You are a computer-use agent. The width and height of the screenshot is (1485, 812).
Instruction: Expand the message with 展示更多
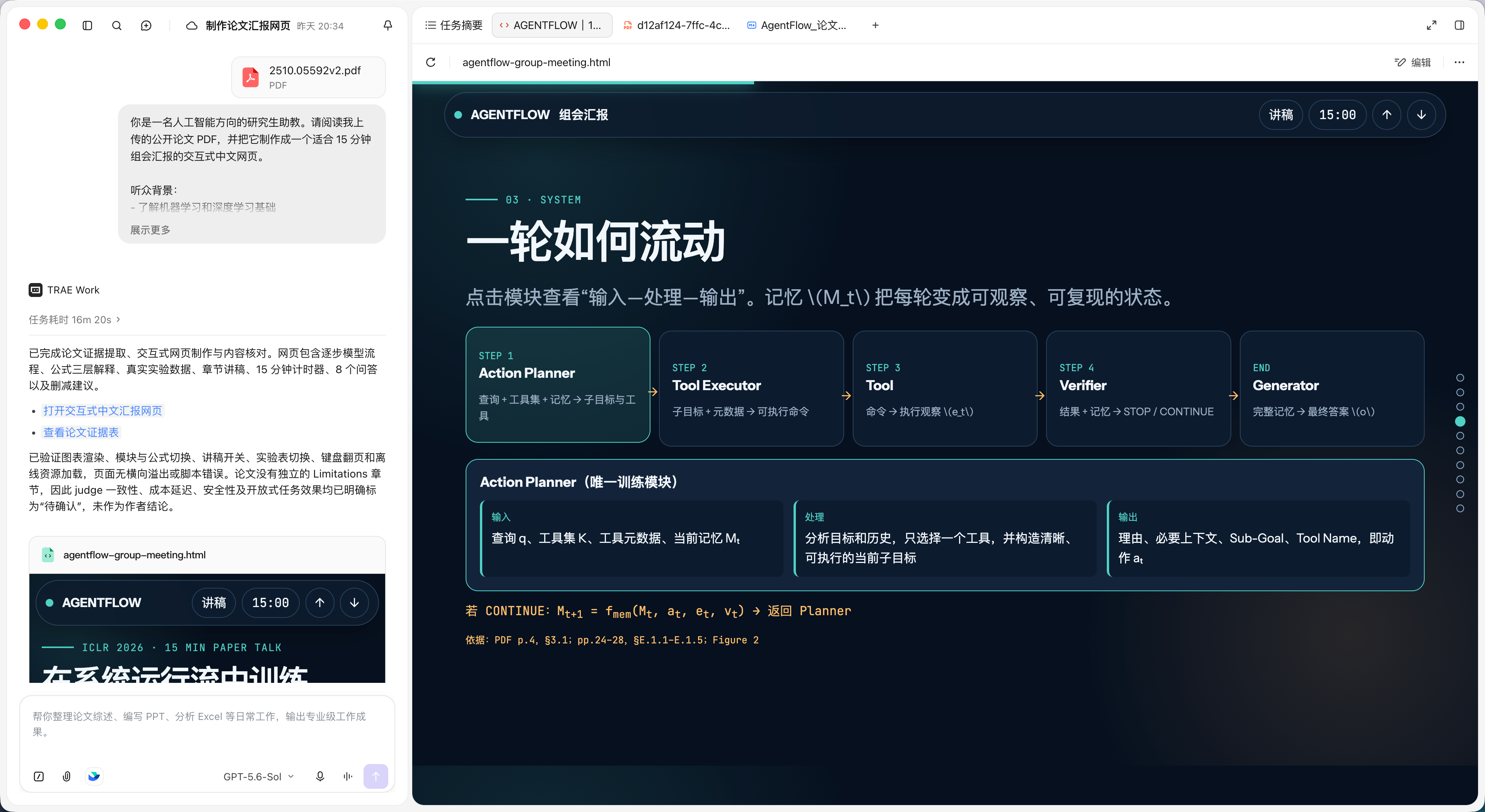[150, 230]
